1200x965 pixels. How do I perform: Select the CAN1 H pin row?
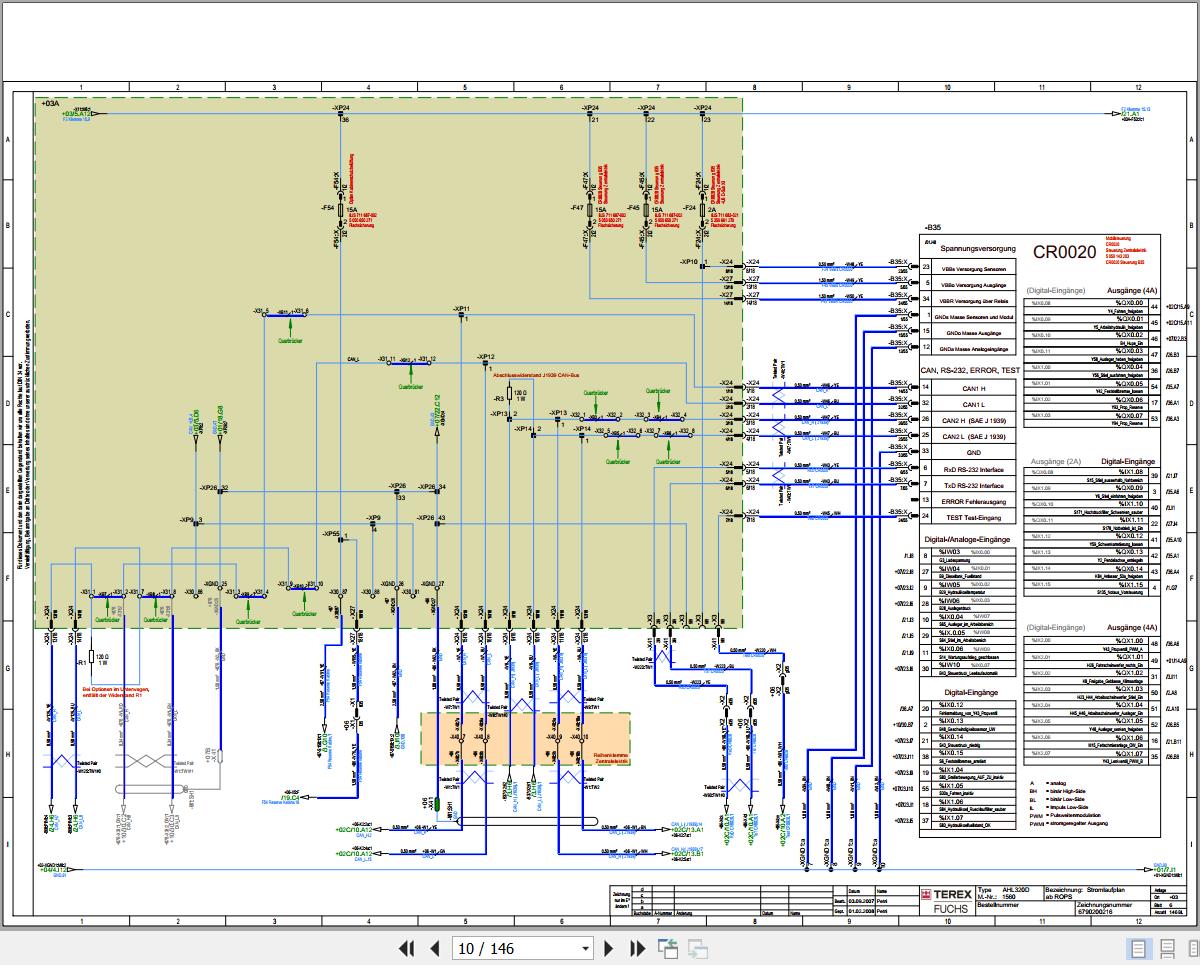click(967, 388)
